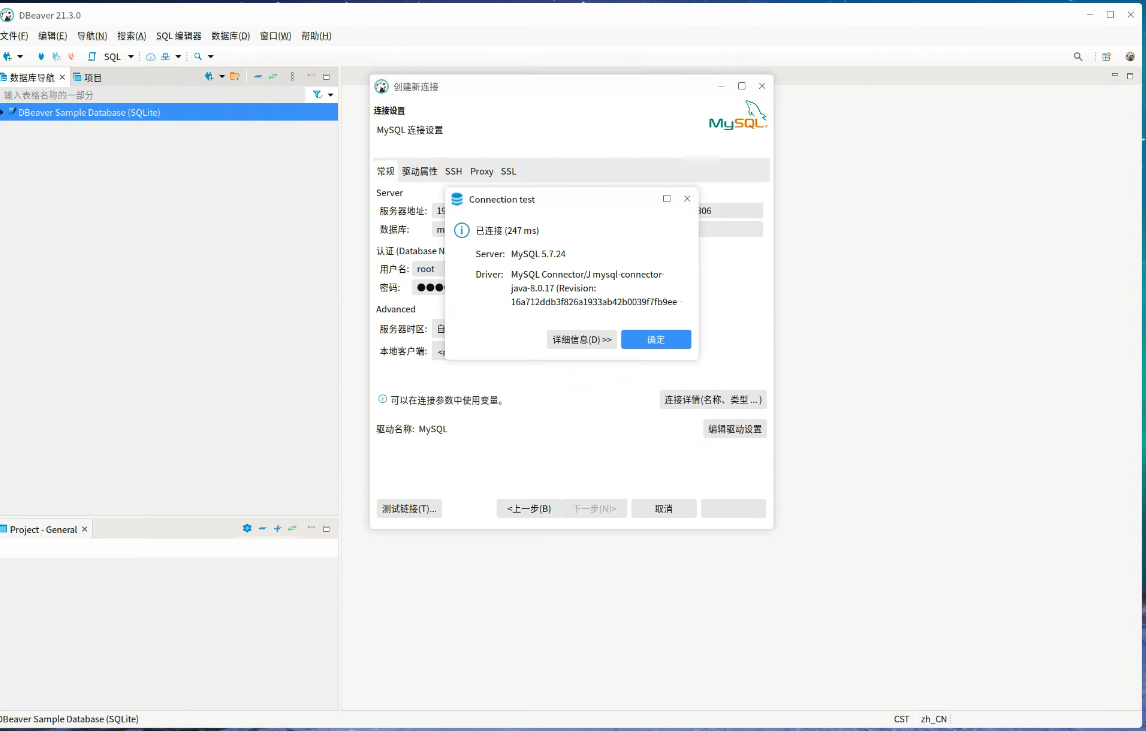The height and width of the screenshot is (731, 1146).
Task: Click the DBeaver perspective icon at far top right
Action: pos(1130,56)
